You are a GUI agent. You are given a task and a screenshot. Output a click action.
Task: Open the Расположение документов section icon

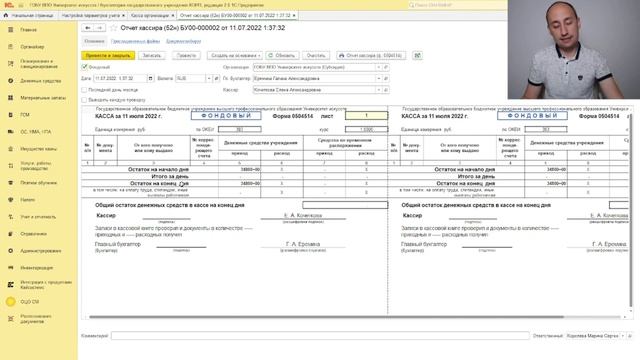(11, 319)
